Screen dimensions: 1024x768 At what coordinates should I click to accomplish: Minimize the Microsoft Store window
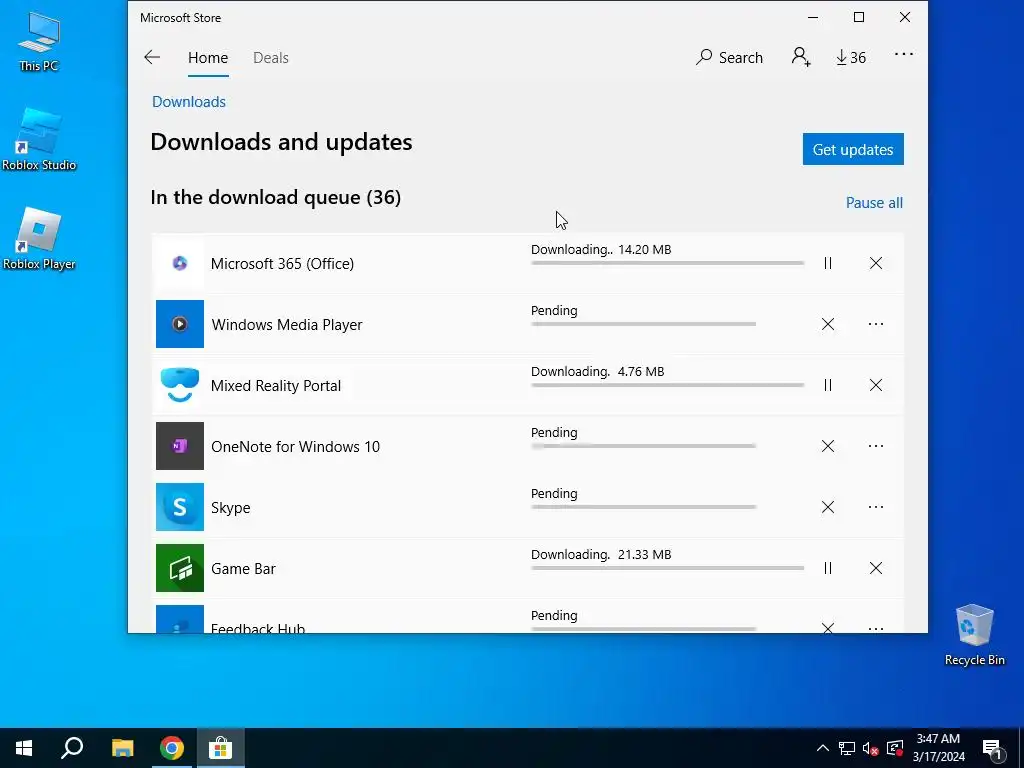tap(813, 18)
